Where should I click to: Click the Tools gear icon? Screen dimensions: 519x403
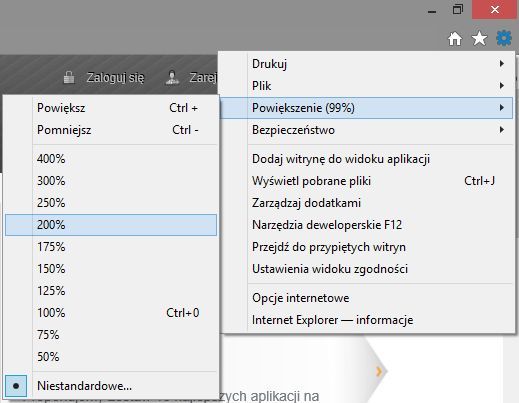(x=504, y=38)
